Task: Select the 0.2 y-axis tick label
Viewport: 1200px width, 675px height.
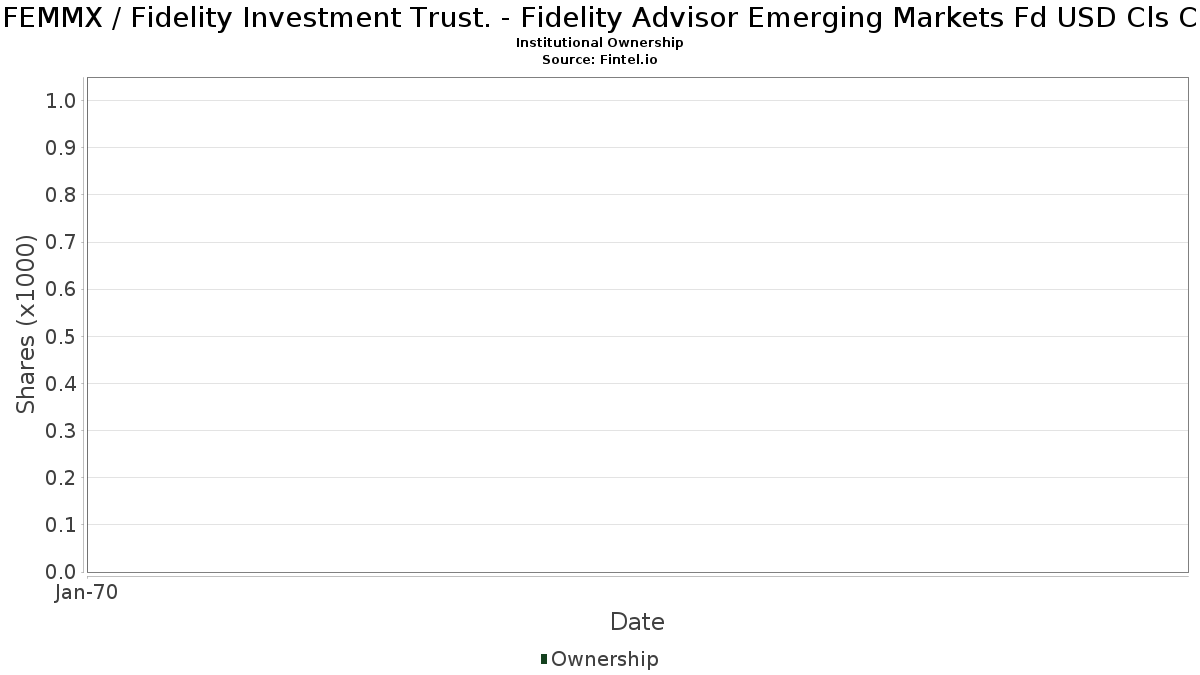Action: pos(61,478)
